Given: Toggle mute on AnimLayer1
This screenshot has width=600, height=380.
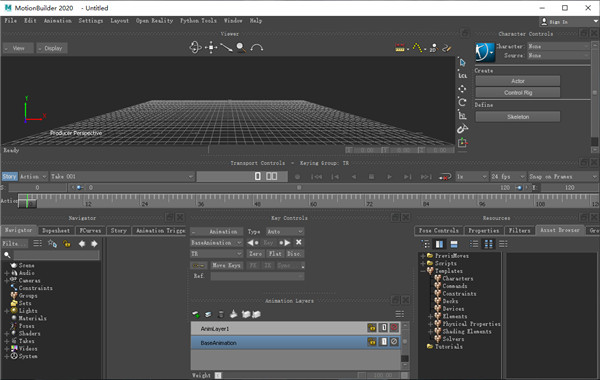Looking at the screenshot, I should (x=394, y=328).
